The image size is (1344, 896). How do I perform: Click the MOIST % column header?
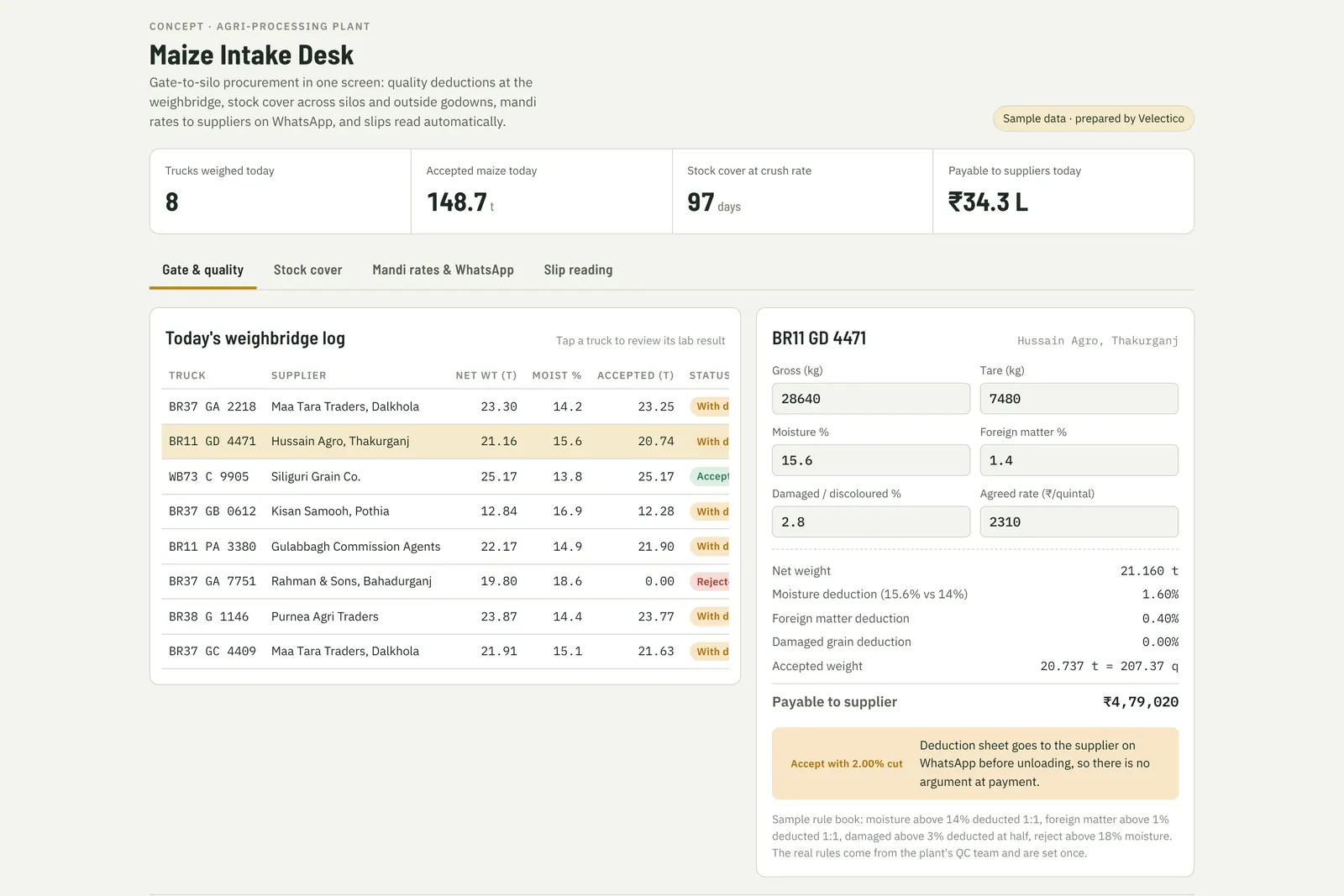tap(556, 375)
